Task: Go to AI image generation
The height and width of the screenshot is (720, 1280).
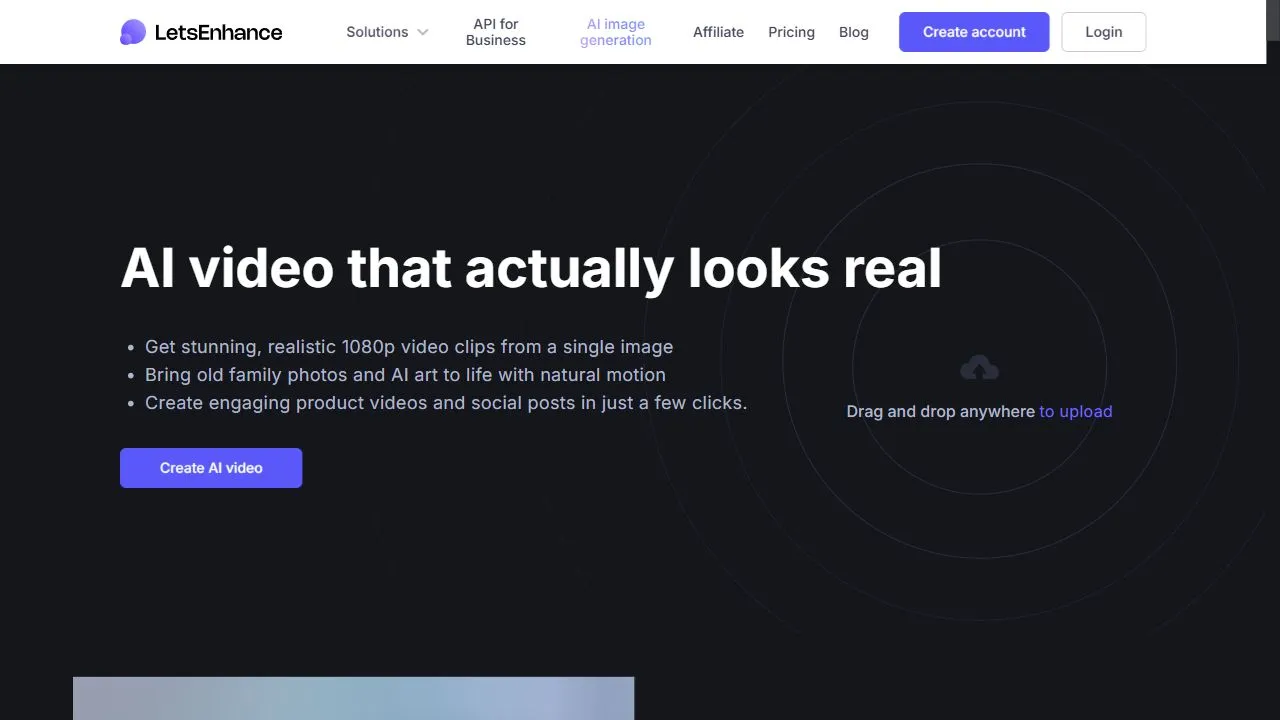Action: pos(616,32)
